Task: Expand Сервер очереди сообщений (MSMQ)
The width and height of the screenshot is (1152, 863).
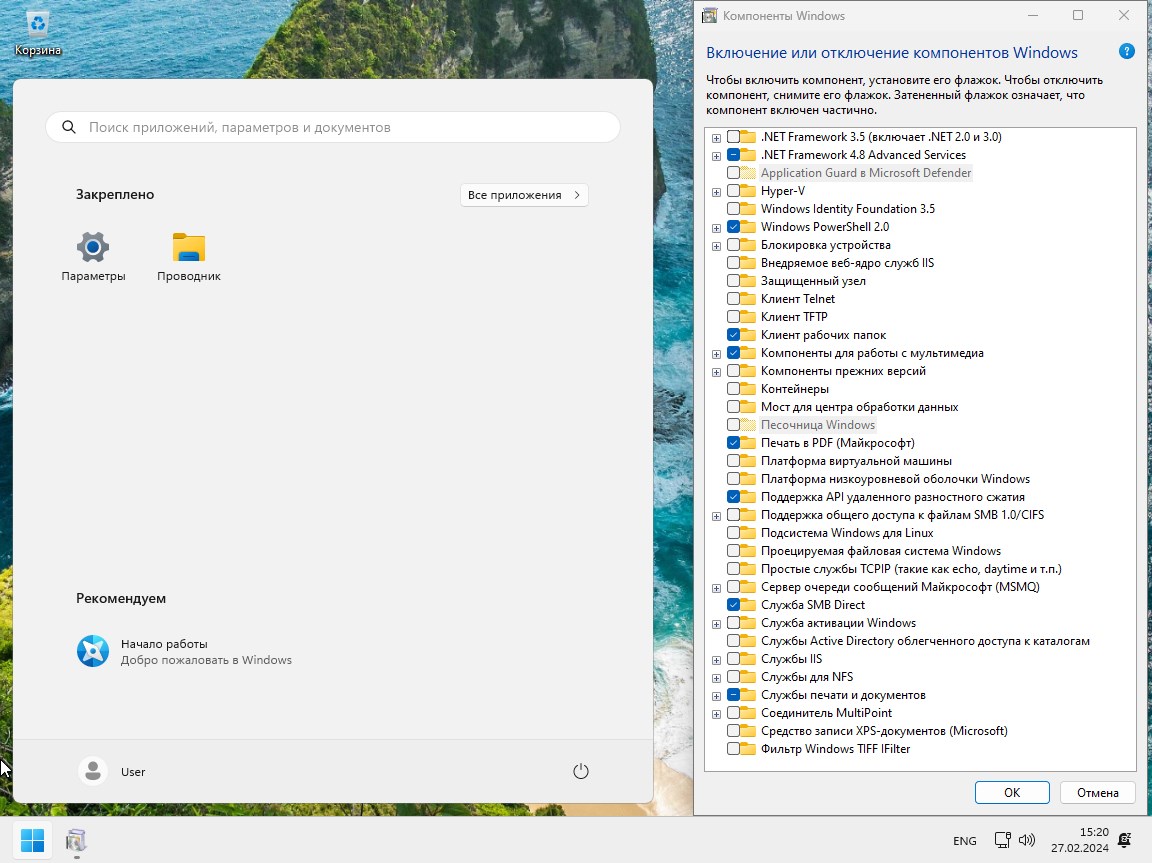Action: pyautogui.click(x=716, y=588)
